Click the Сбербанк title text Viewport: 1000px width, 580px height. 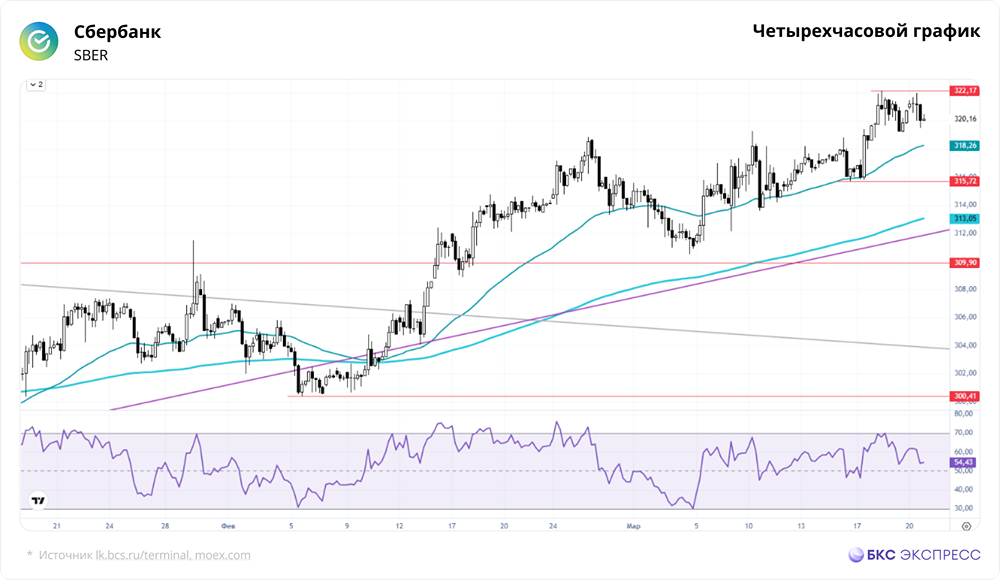pyautogui.click(x=117, y=32)
